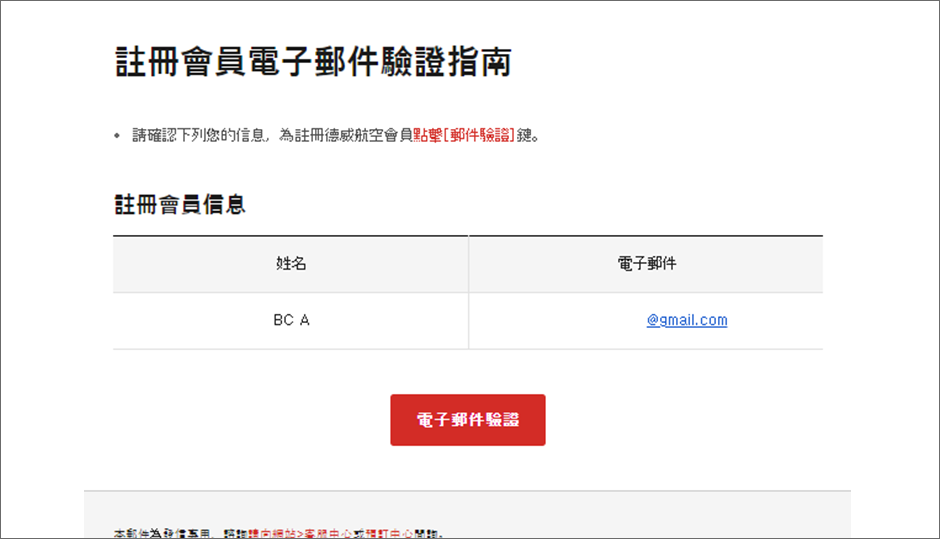
Task: Click the horizontal line atop the gray footer
Action: 467,491
